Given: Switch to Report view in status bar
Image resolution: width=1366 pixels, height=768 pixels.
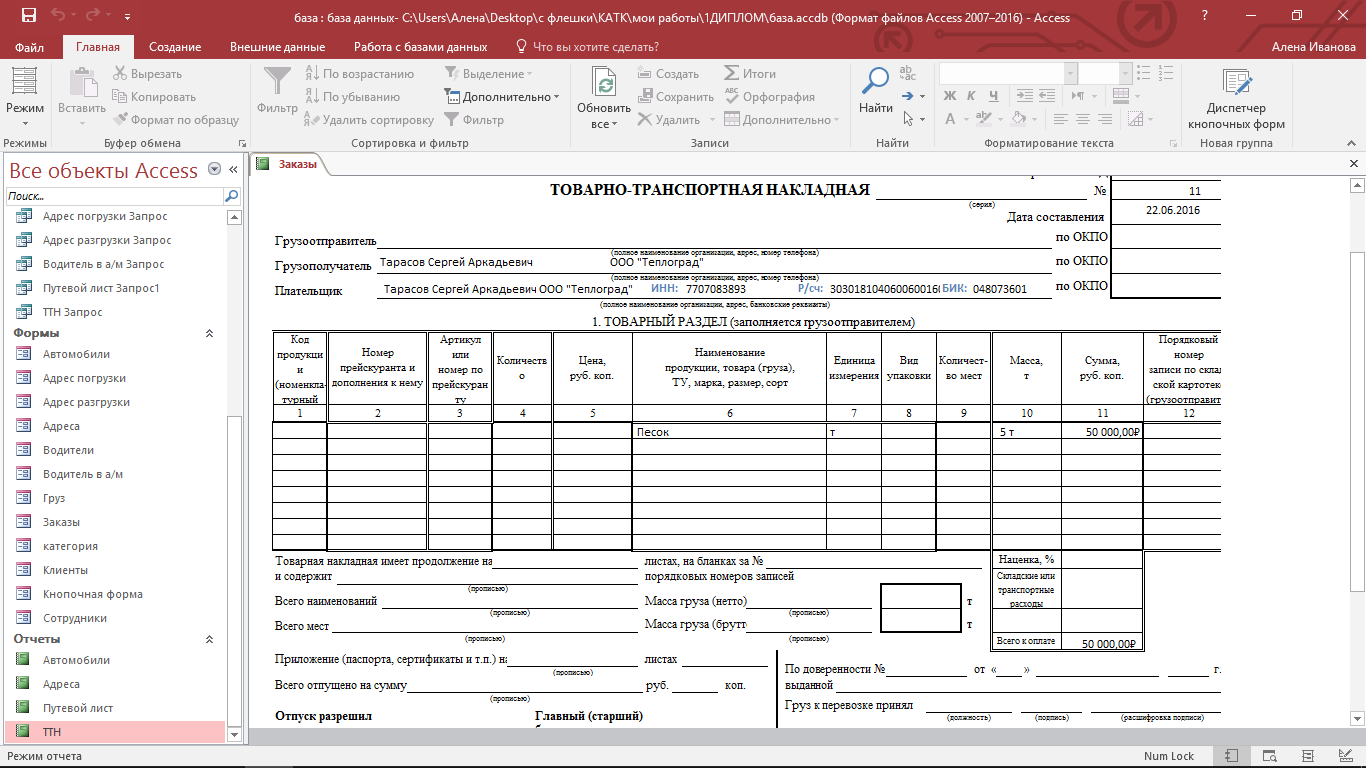Looking at the screenshot, I should [x=1232, y=756].
